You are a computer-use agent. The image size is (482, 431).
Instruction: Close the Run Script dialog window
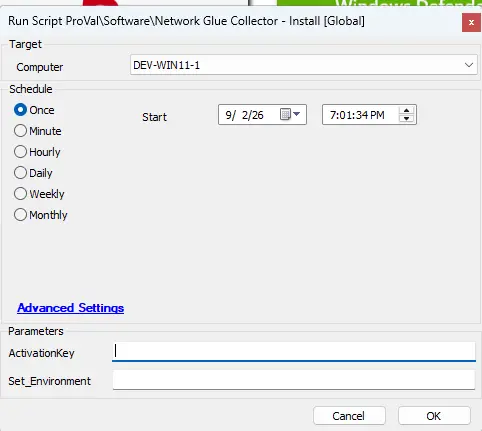tap(471, 23)
